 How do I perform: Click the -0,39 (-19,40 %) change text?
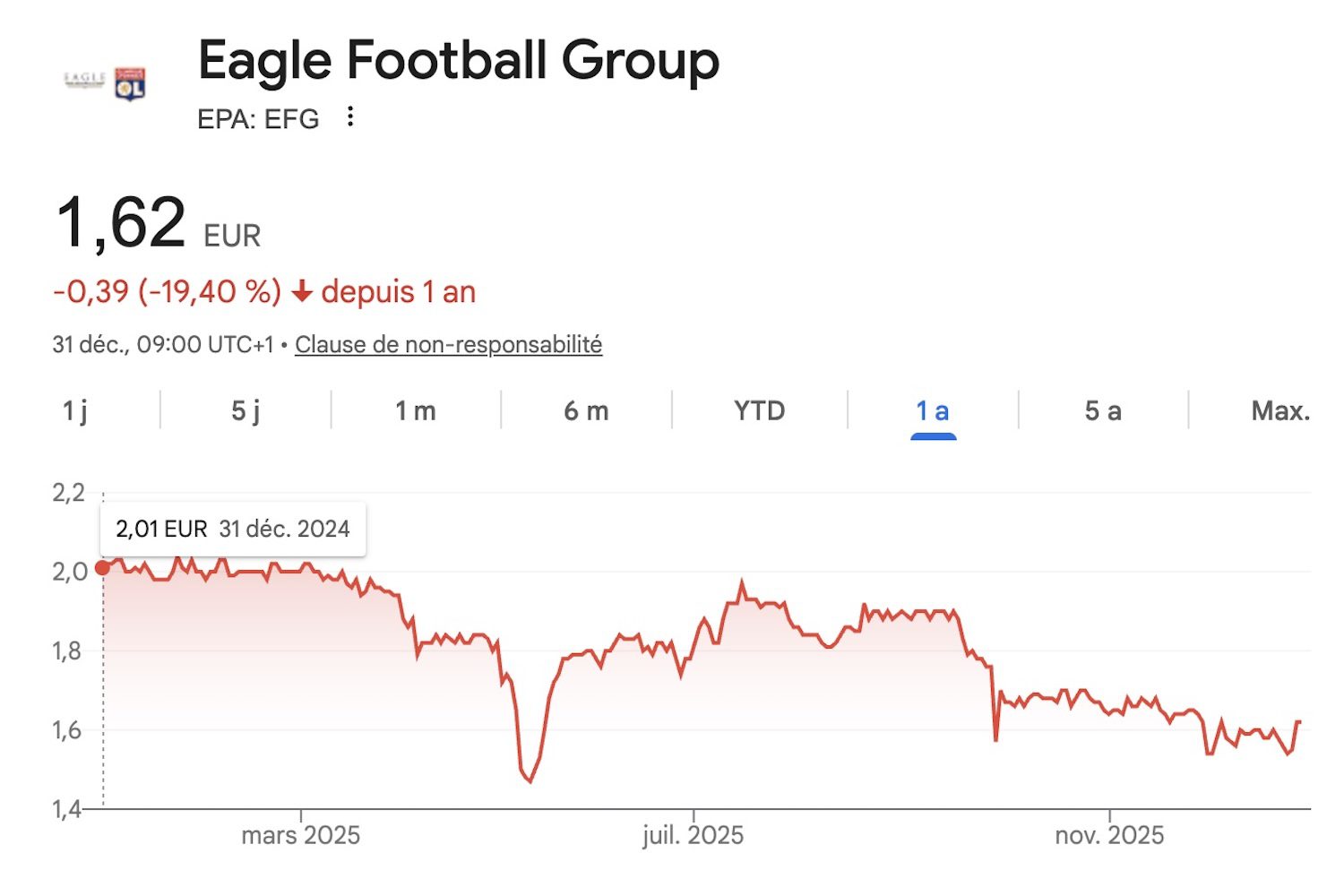tap(168, 292)
